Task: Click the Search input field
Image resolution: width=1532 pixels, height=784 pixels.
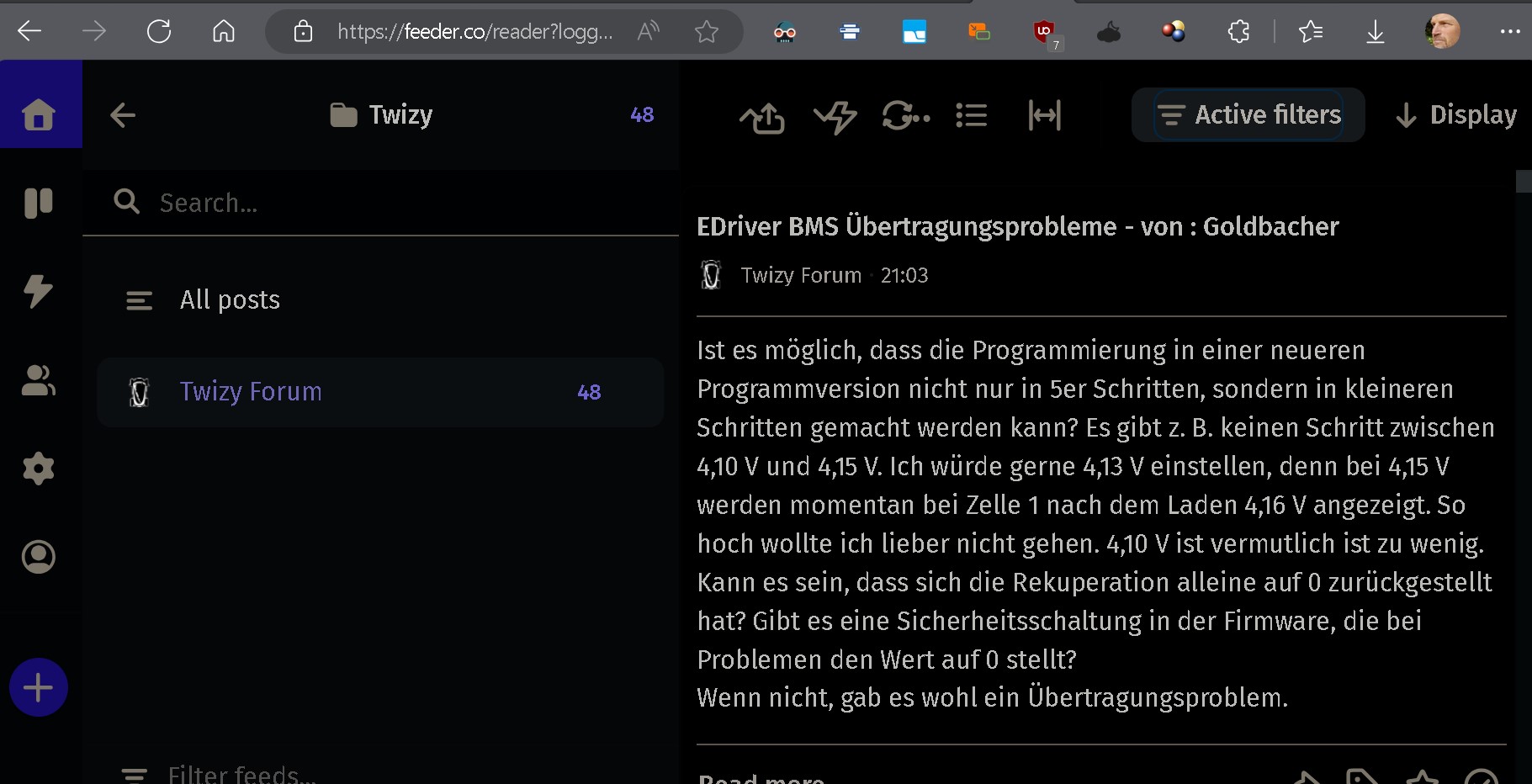Action: (x=404, y=203)
